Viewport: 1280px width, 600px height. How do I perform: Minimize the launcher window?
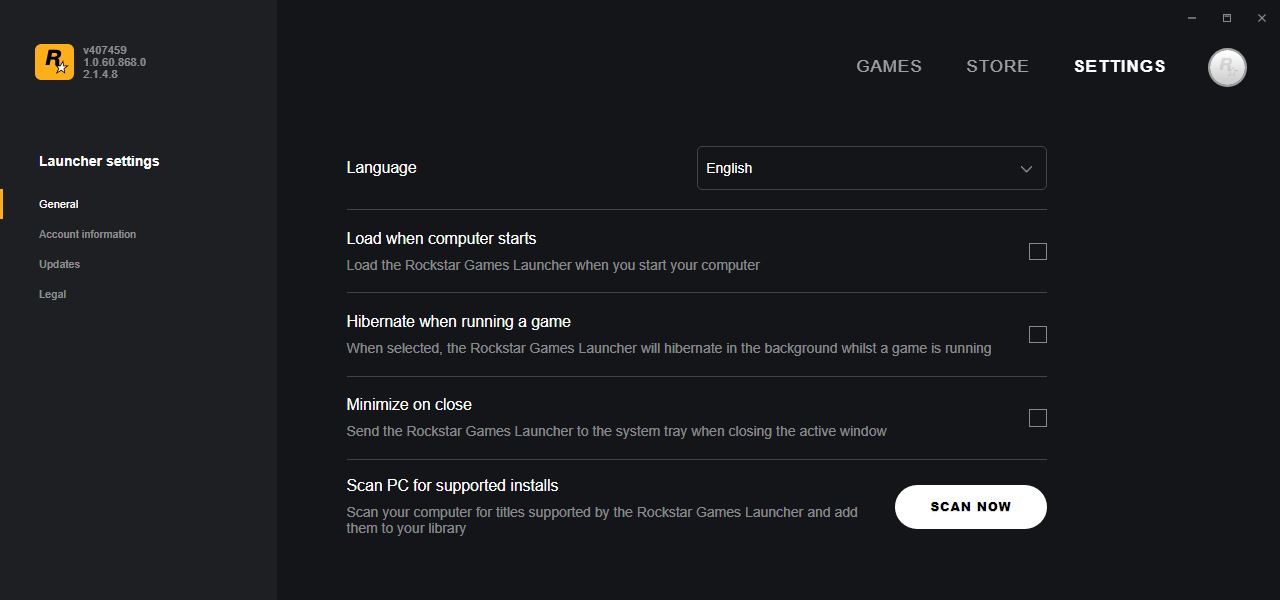(1192, 18)
